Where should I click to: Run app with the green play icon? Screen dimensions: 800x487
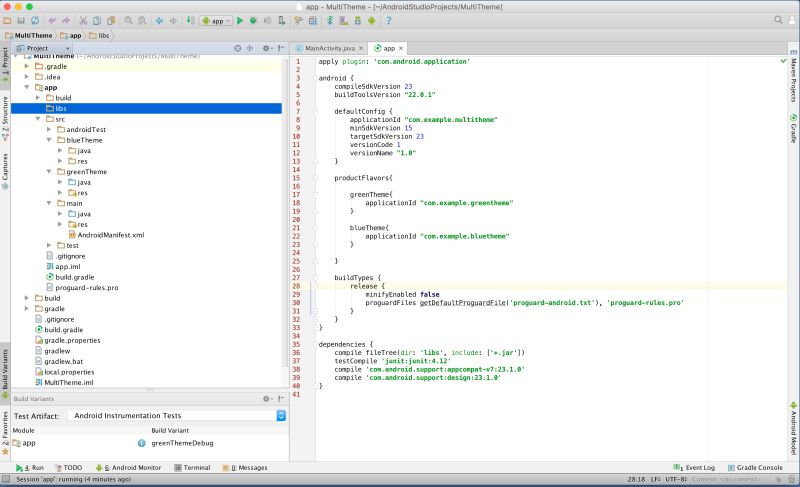240,20
